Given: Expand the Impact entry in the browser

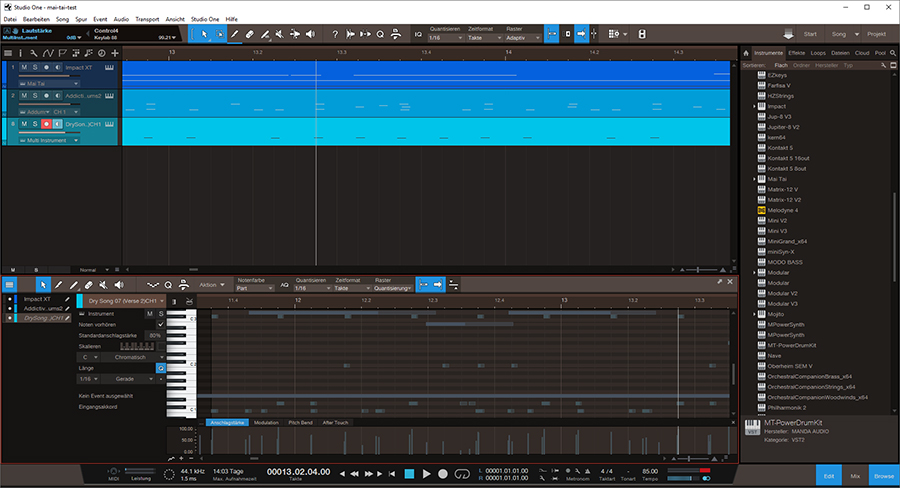Looking at the screenshot, I should tap(755, 107).
